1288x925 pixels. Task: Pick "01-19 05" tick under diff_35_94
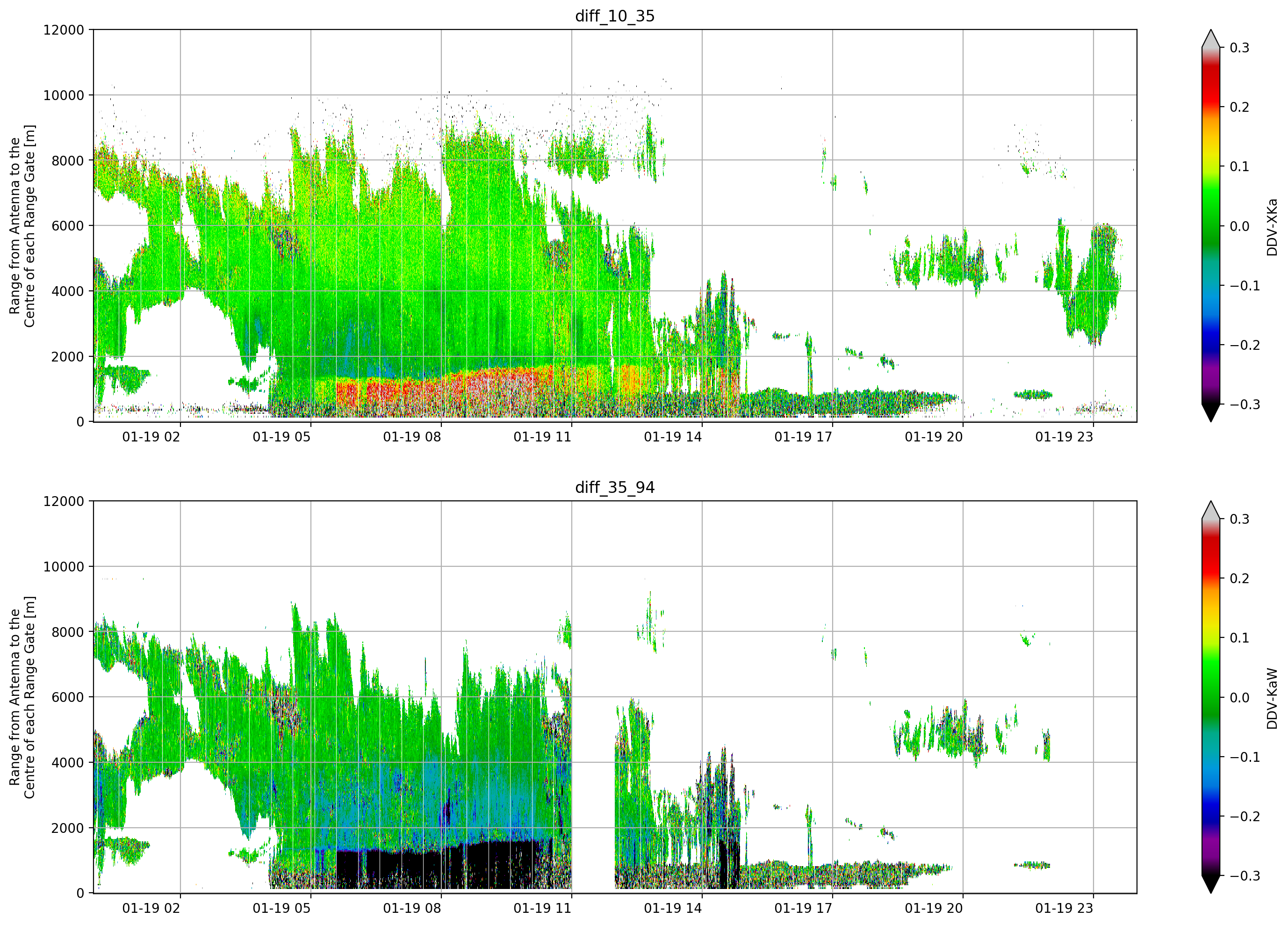coord(282,909)
